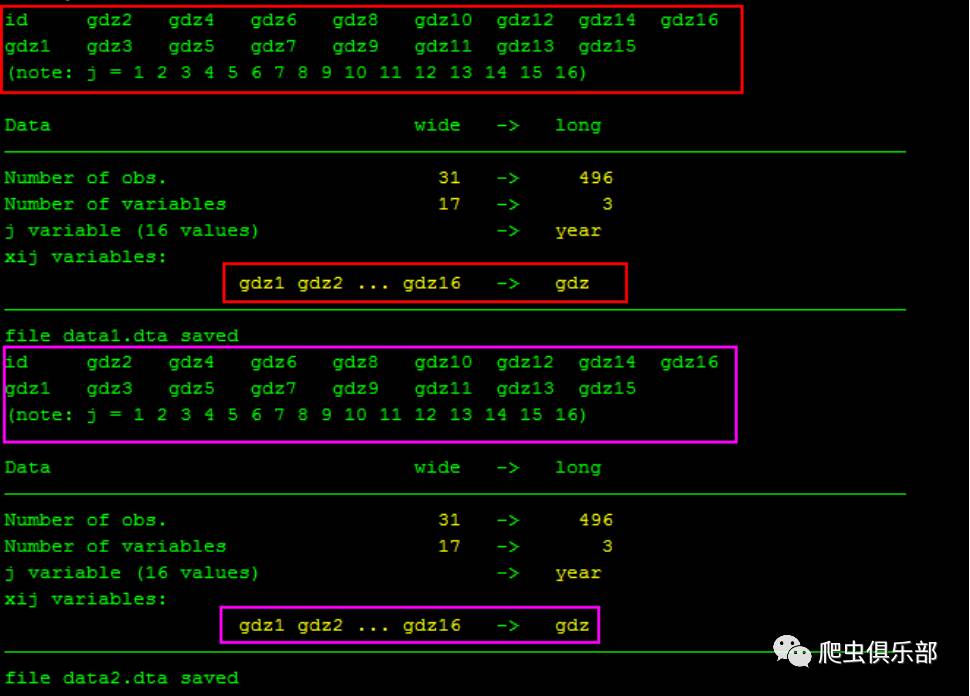Screen dimensions: 970x696
Task: Select "year" j variable in data2 output
Action: 578,574
